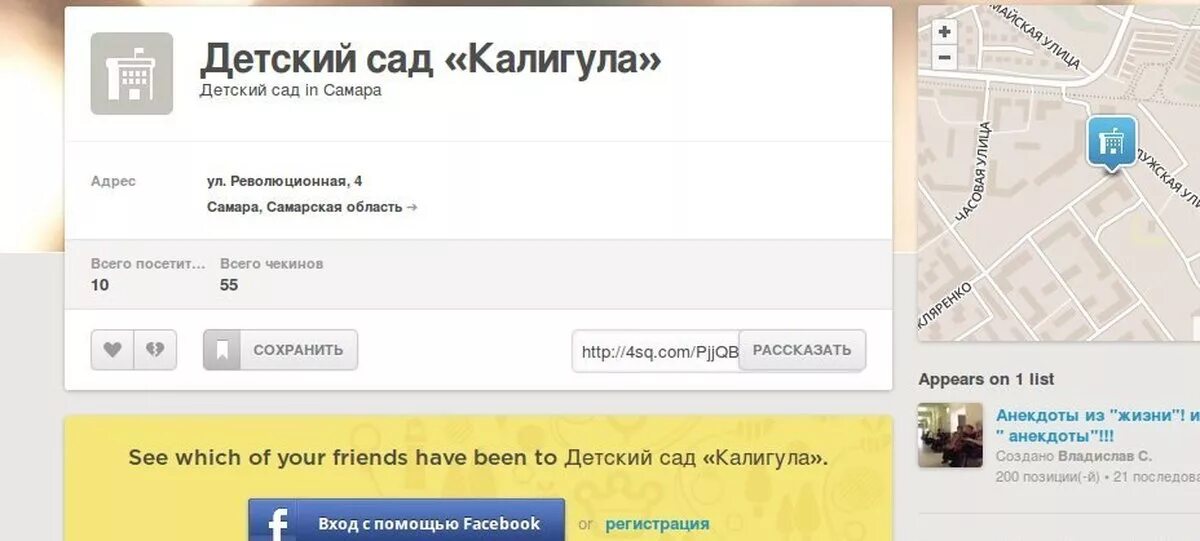
Task: Click ул. Революционная, 4 address text
Action: 285,181
